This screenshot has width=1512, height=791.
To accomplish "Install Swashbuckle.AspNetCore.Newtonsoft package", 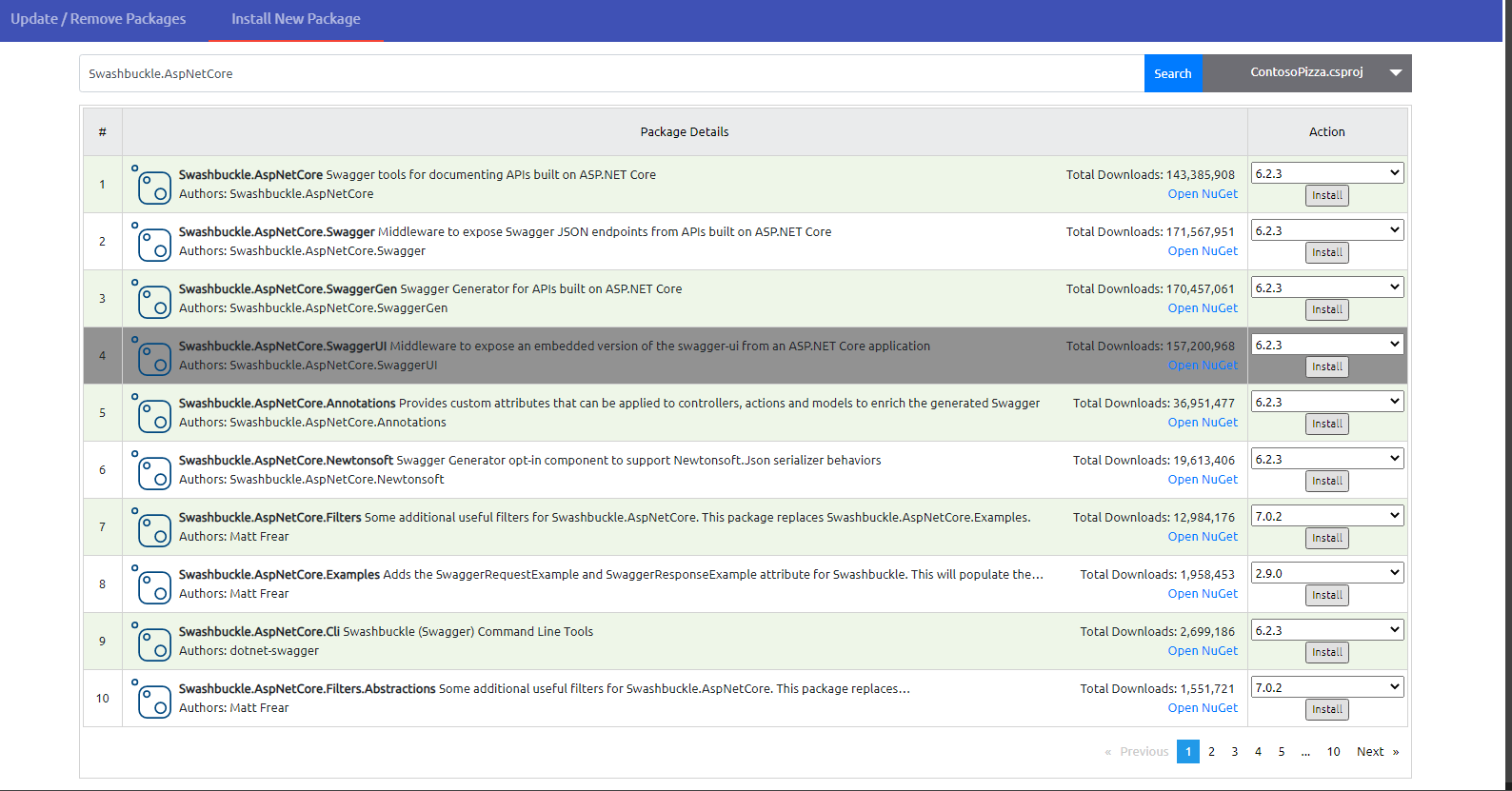I will click(x=1327, y=482).
